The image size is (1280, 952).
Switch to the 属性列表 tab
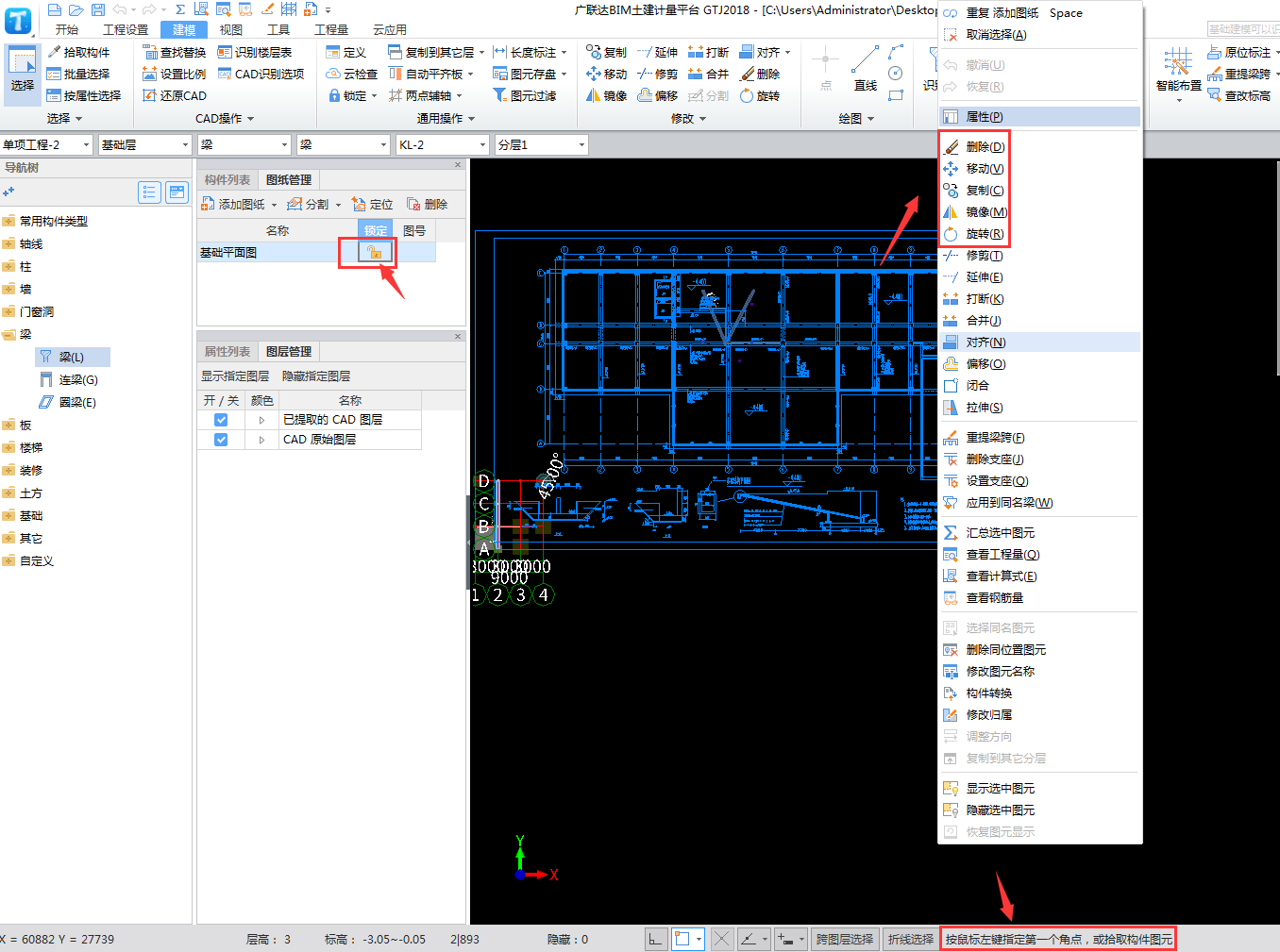[x=227, y=351]
